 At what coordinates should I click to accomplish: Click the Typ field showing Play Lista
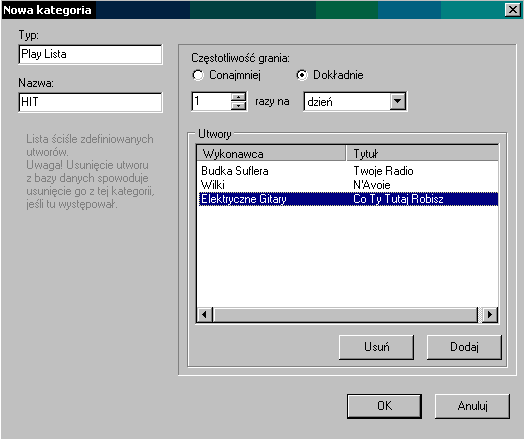point(90,54)
